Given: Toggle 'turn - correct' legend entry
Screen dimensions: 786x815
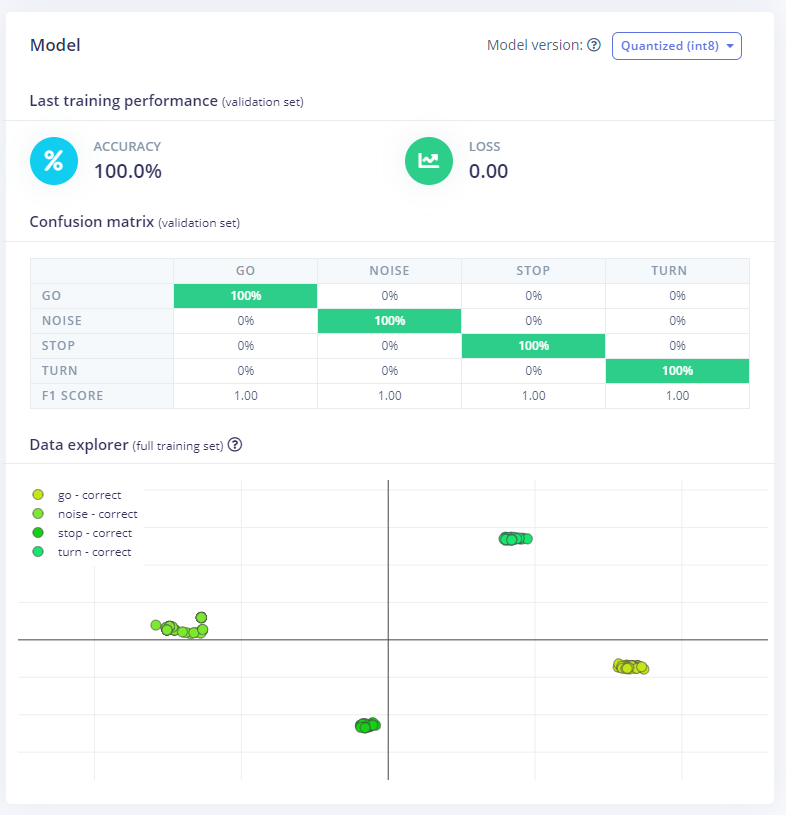Looking at the screenshot, I should coord(82,552).
